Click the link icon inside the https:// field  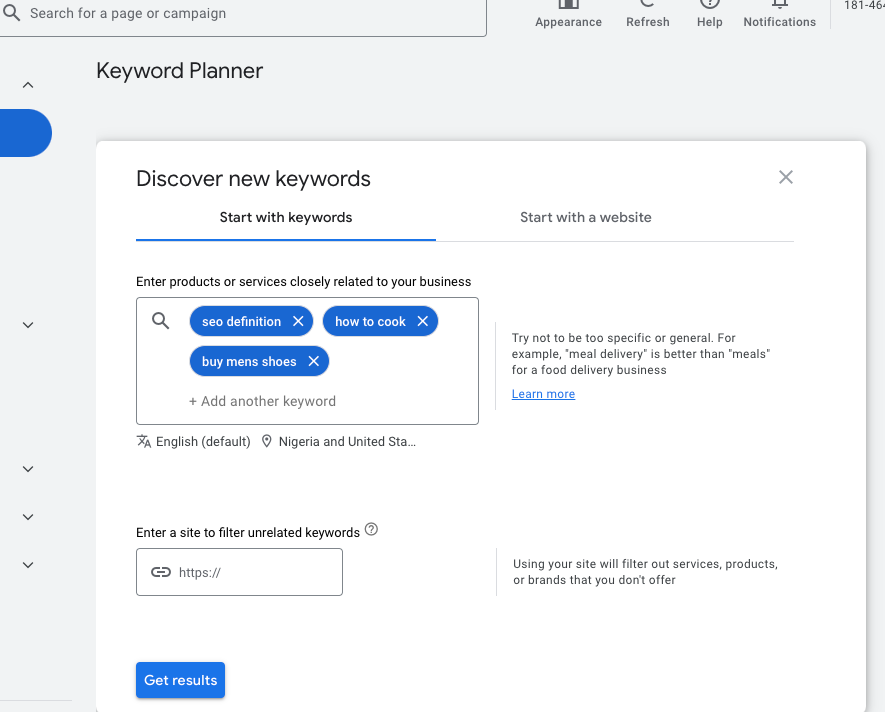click(161, 572)
